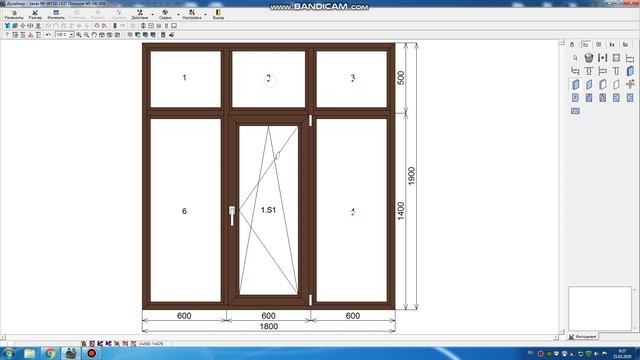Select the opening type icon with red dot
This screenshot has height=360, width=640.
click(576, 98)
